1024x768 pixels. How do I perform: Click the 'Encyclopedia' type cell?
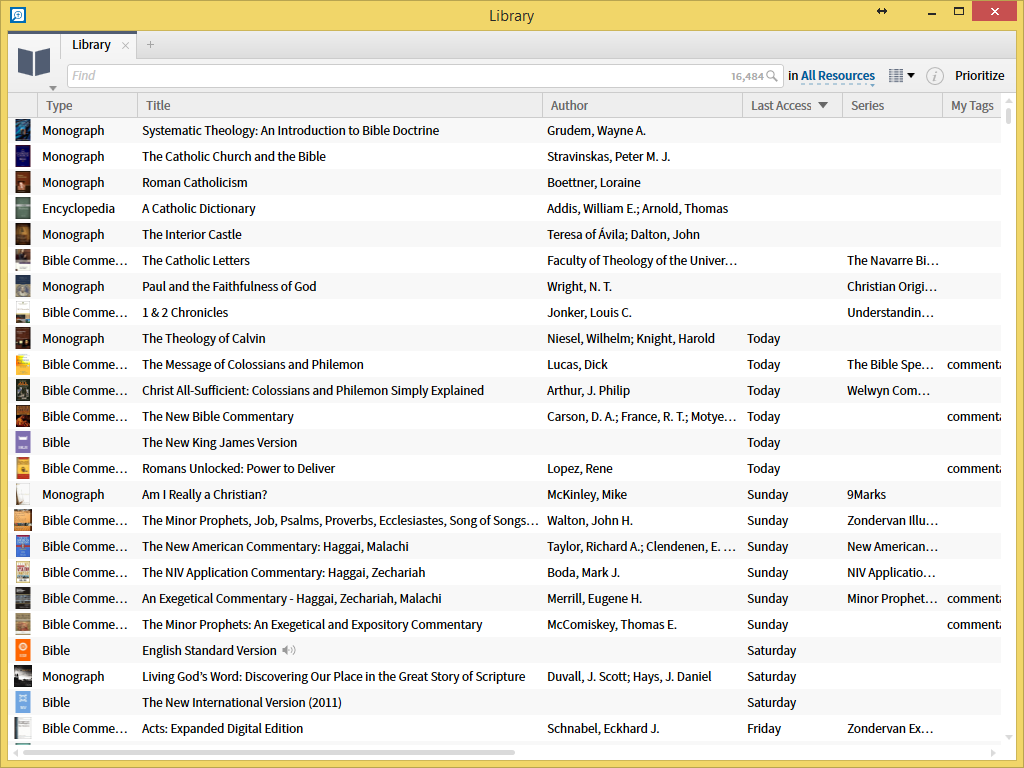tap(78, 208)
